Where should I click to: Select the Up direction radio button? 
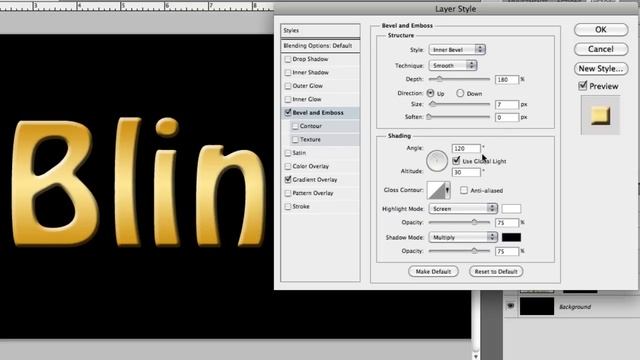pos(430,93)
